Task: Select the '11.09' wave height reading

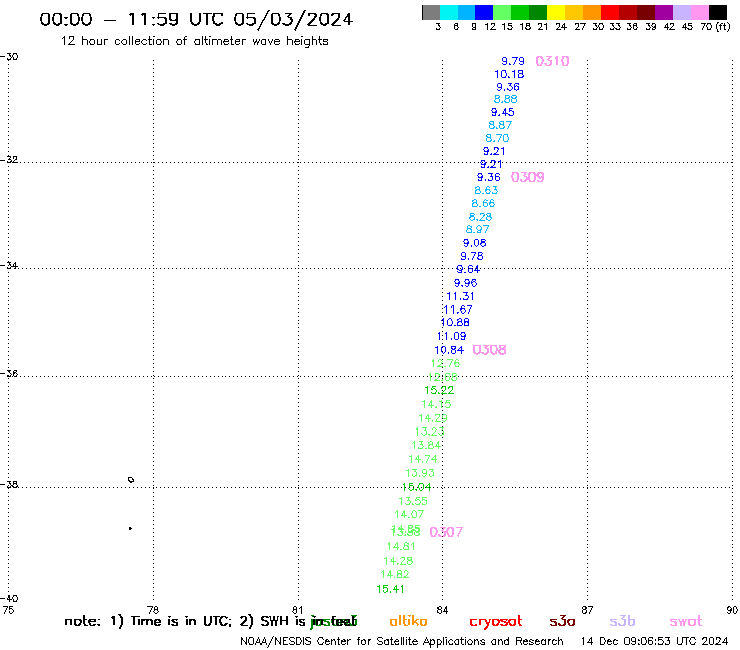Action: (452, 336)
